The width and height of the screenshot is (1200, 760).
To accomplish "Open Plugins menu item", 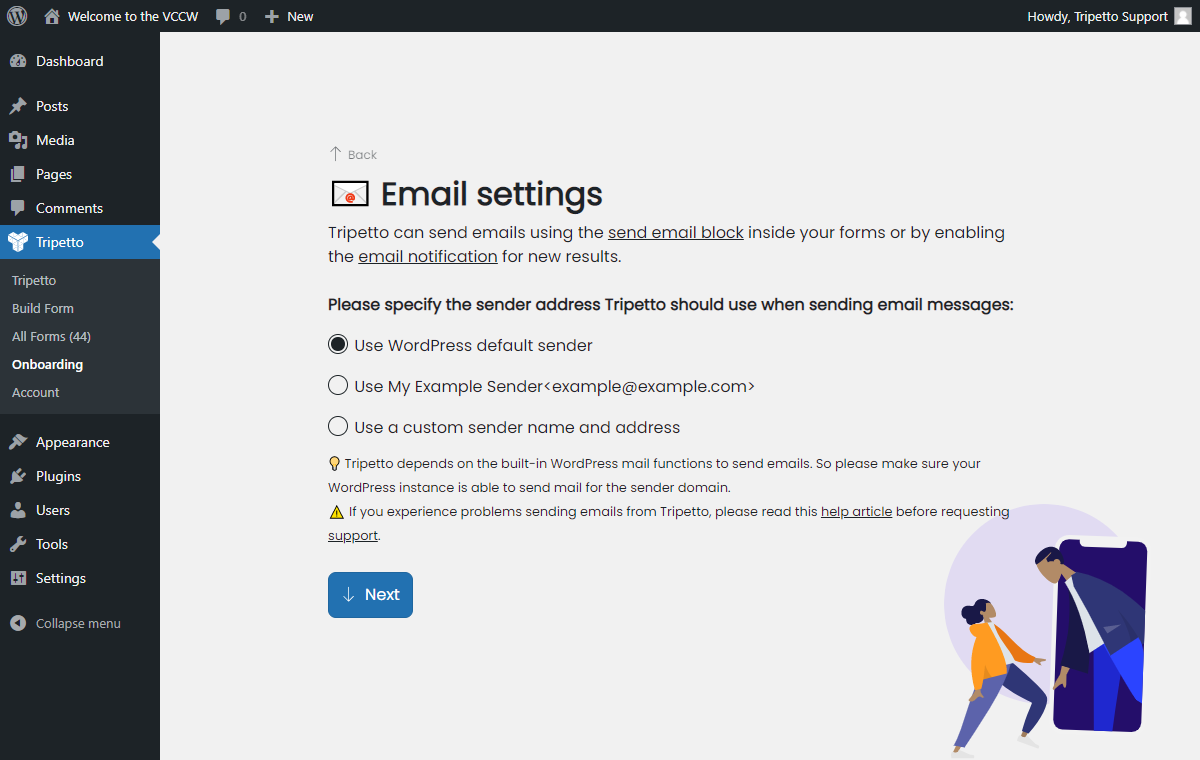I will pos(80,476).
